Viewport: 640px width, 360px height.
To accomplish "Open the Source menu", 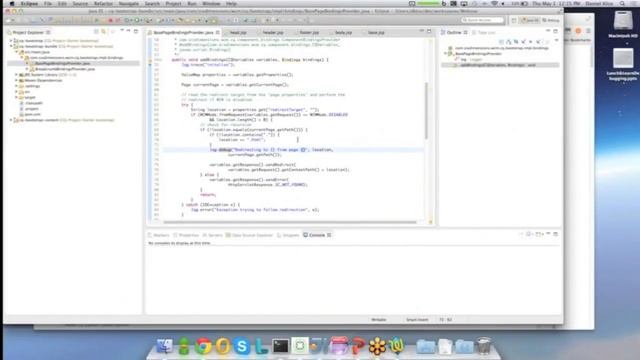I will click(80, 4).
